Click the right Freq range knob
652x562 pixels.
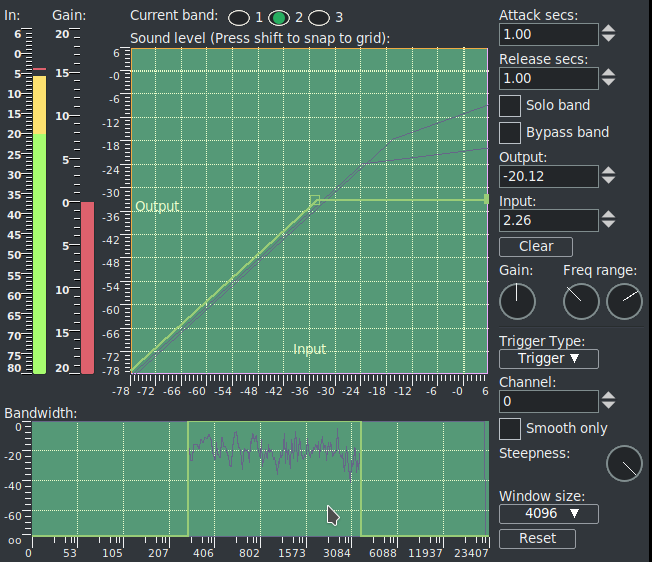pos(625,300)
